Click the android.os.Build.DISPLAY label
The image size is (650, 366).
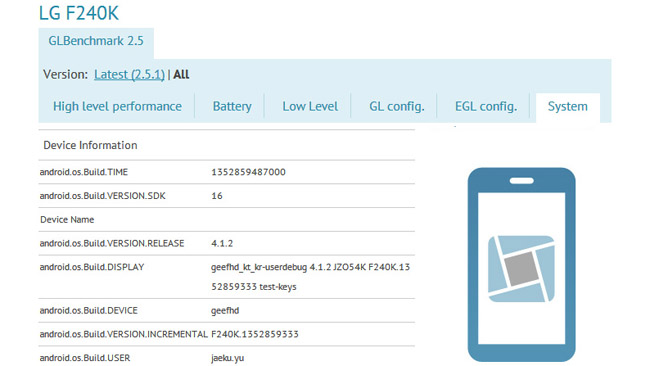[92, 267]
